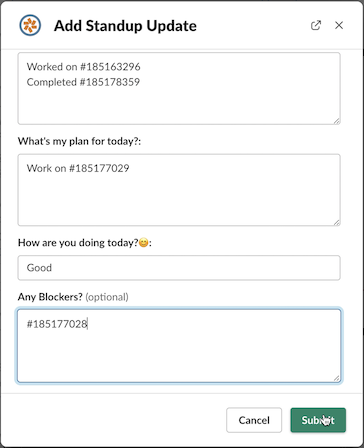Click the "Any Blockers?" label

(50, 297)
